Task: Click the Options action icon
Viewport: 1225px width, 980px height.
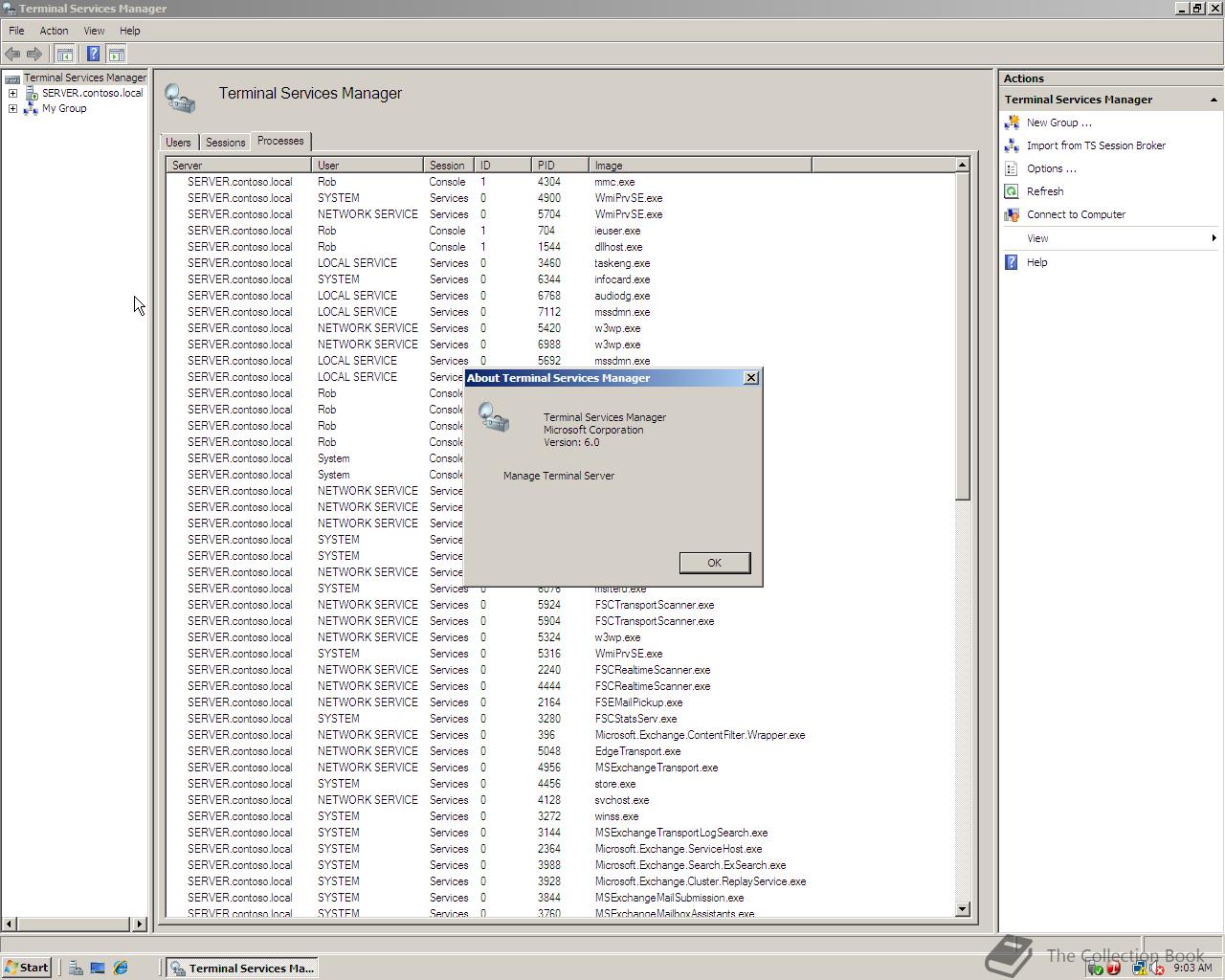Action: [1012, 168]
